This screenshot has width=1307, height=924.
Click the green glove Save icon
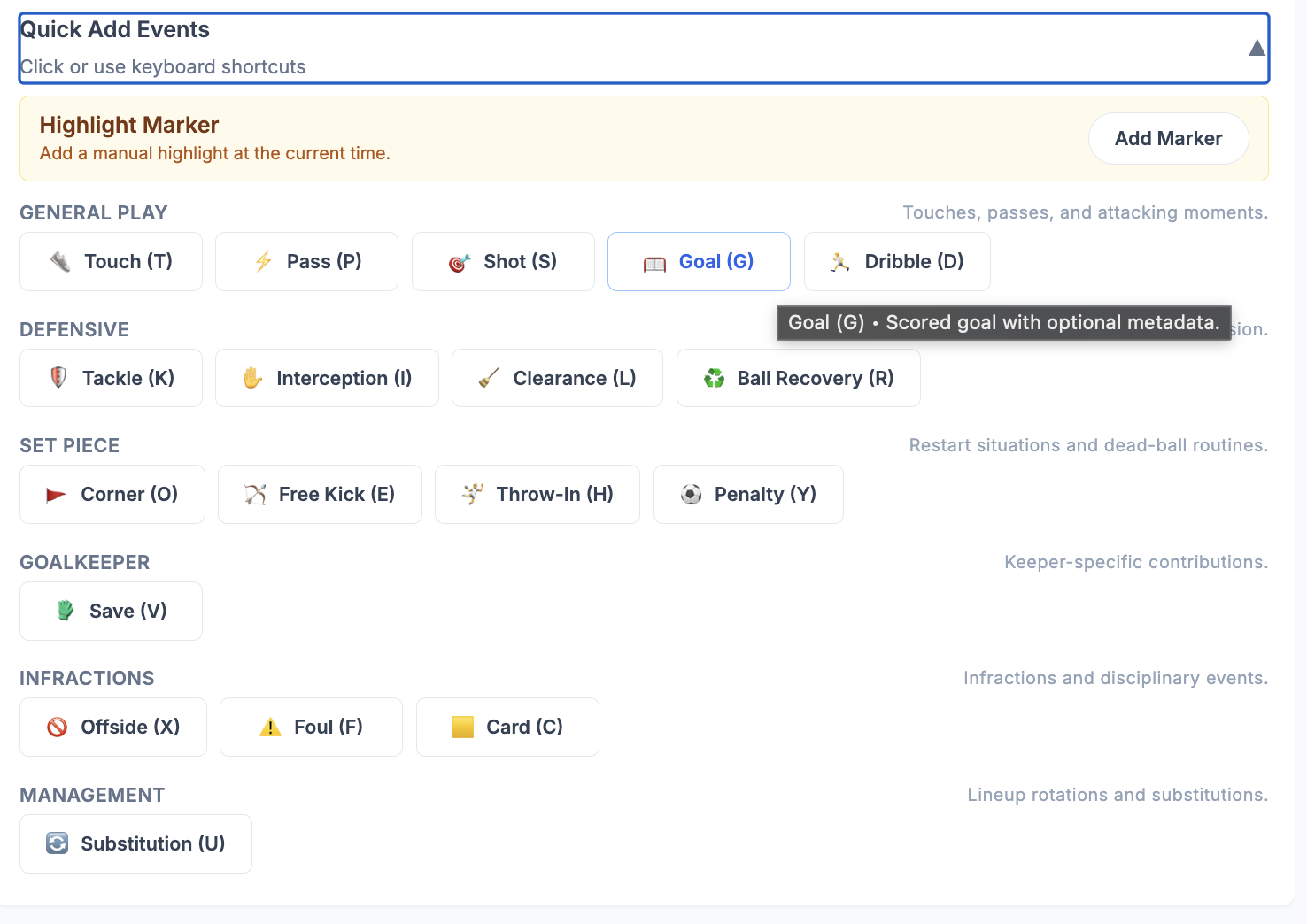coord(66,611)
